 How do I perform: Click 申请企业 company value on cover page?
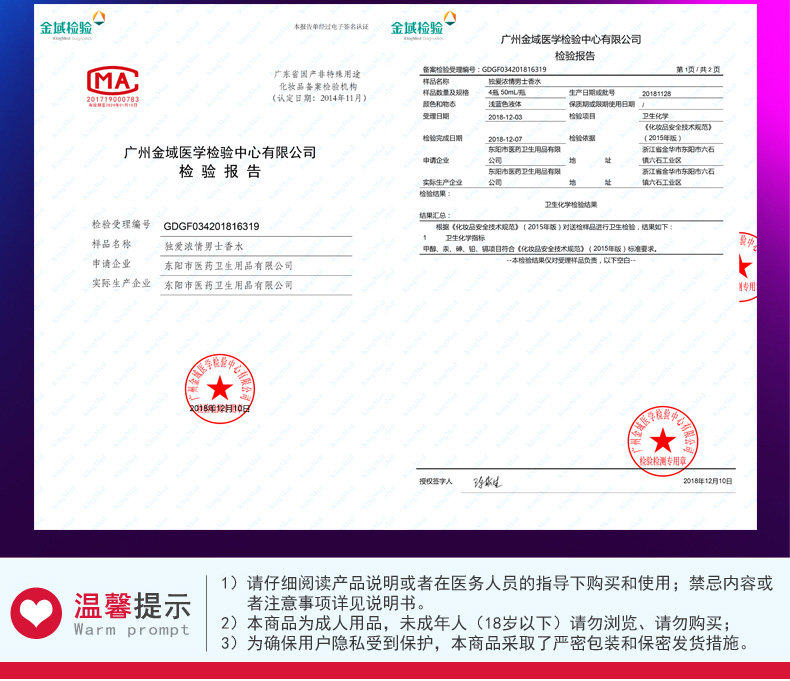(229, 265)
